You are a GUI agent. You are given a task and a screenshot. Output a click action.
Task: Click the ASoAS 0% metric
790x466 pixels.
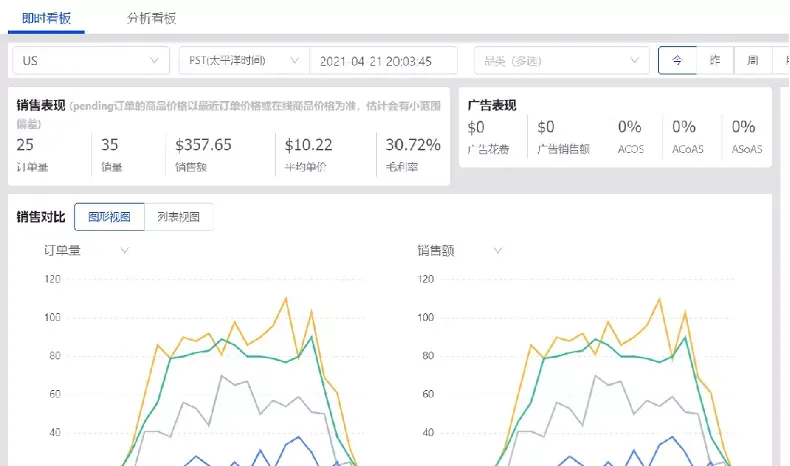[744, 127]
